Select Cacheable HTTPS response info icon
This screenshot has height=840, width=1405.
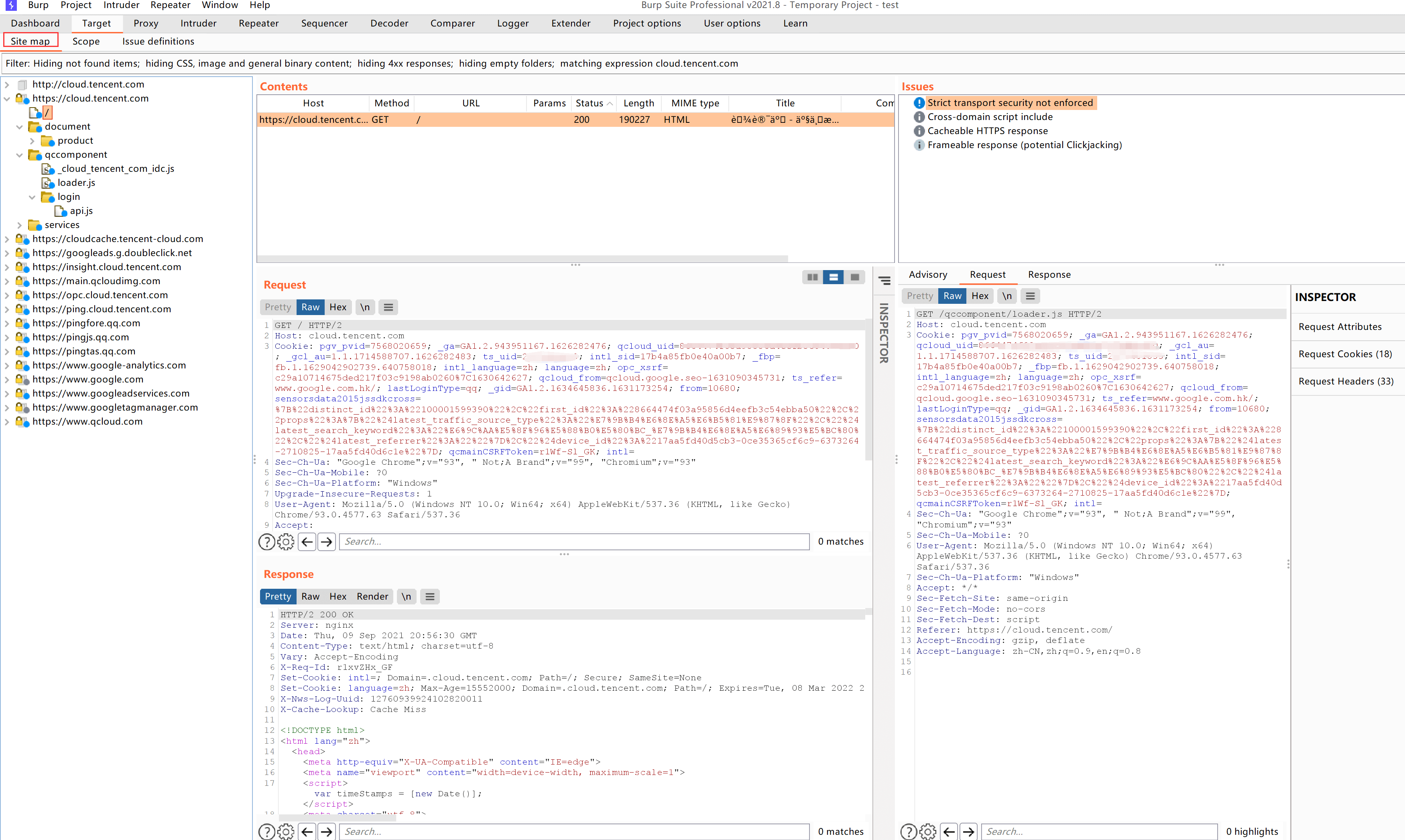(919, 131)
